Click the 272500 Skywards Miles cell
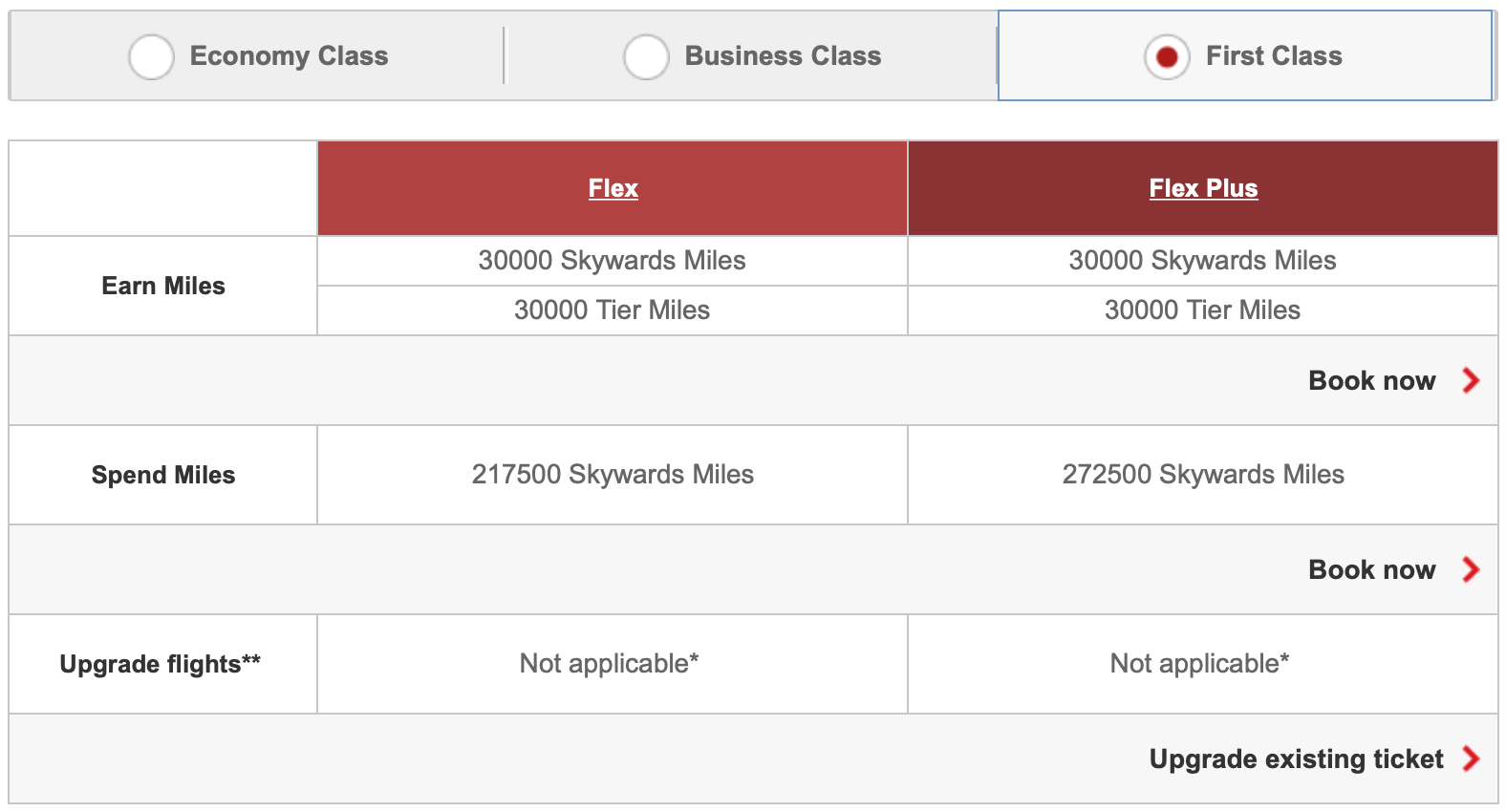The image size is (1506, 812). click(x=1203, y=475)
